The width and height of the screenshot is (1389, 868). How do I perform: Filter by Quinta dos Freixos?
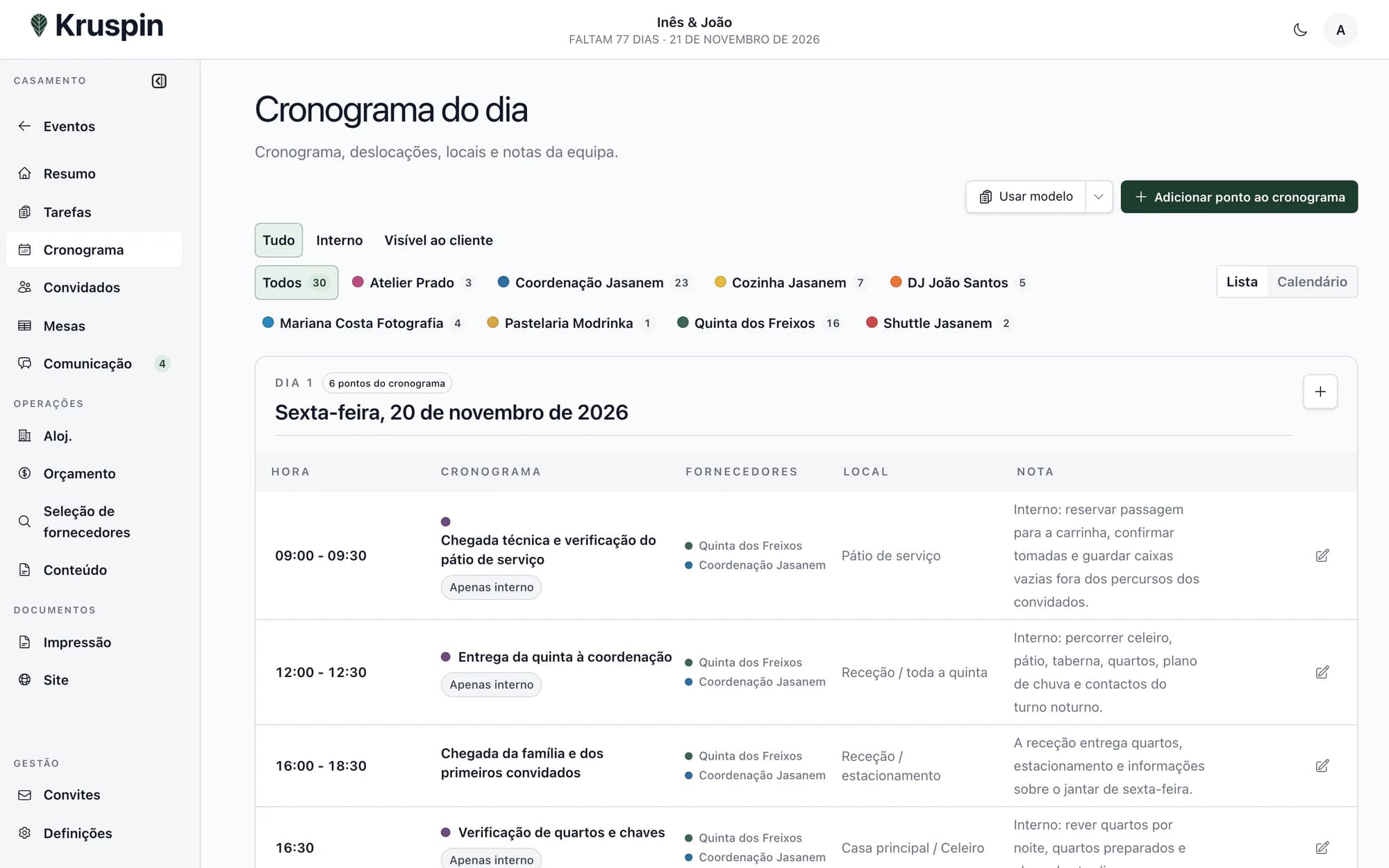point(759,323)
